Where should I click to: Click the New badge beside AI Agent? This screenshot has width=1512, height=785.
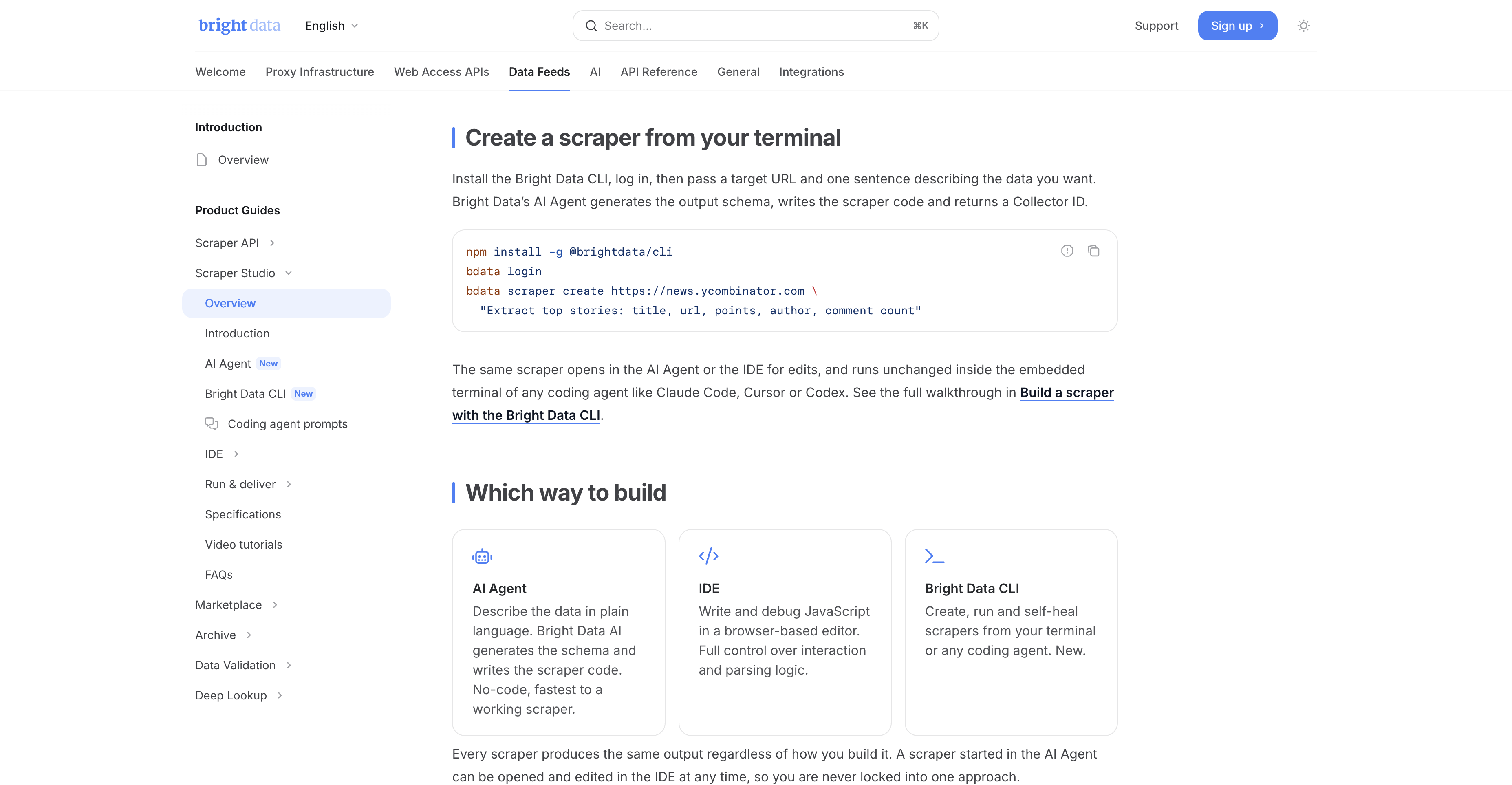coord(268,364)
